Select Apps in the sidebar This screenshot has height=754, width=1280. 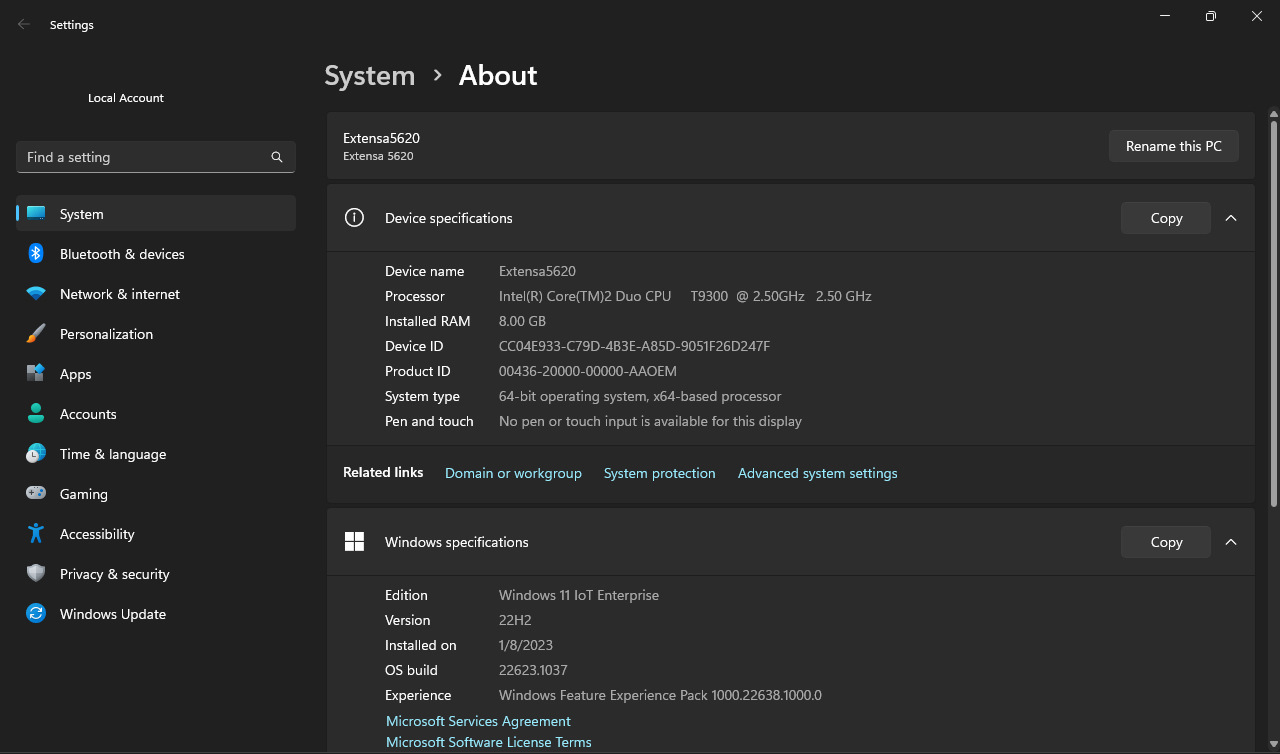[x=156, y=373]
